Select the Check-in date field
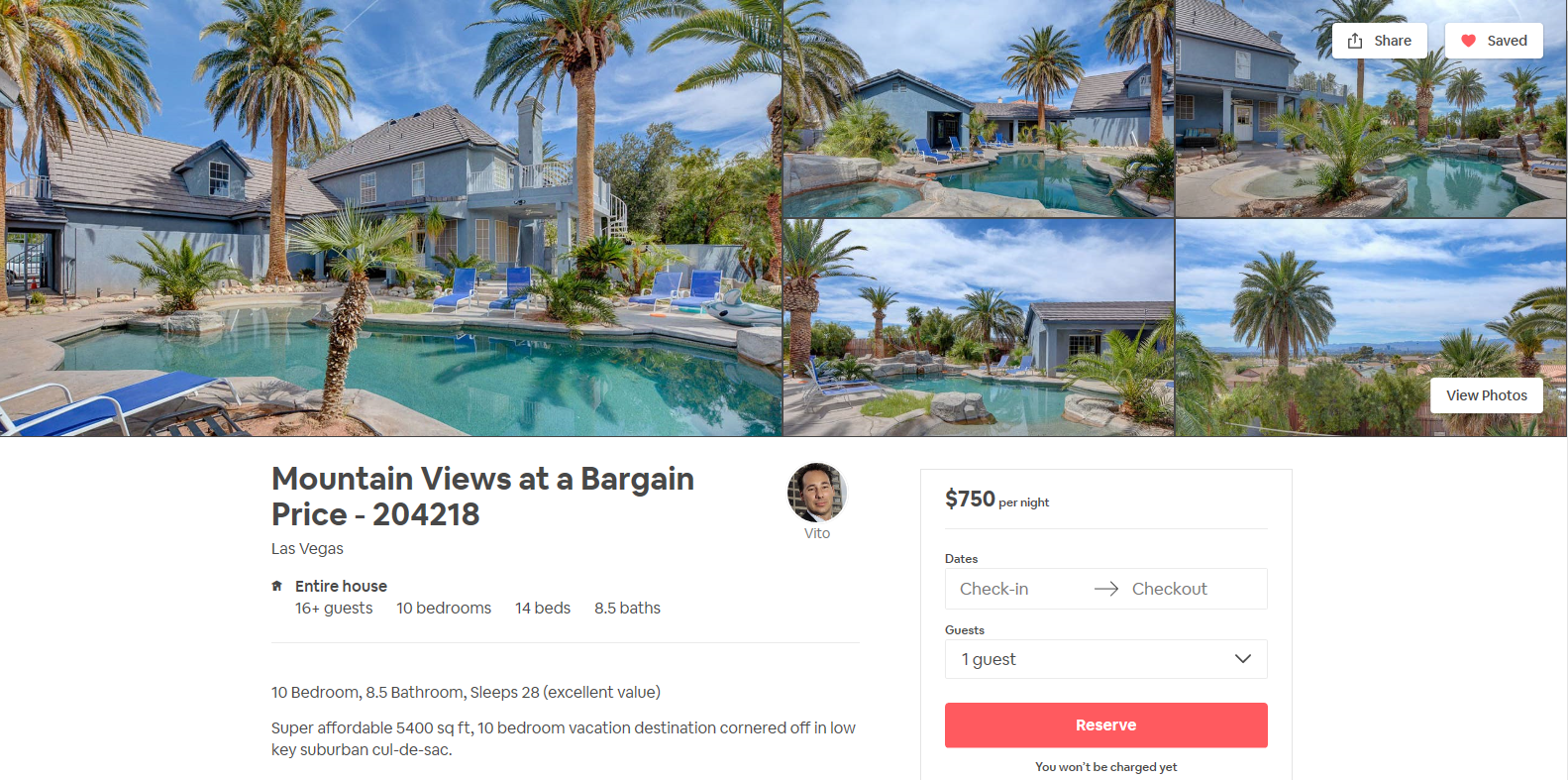Screen dimensions: 1568x780 (x=994, y=589)
